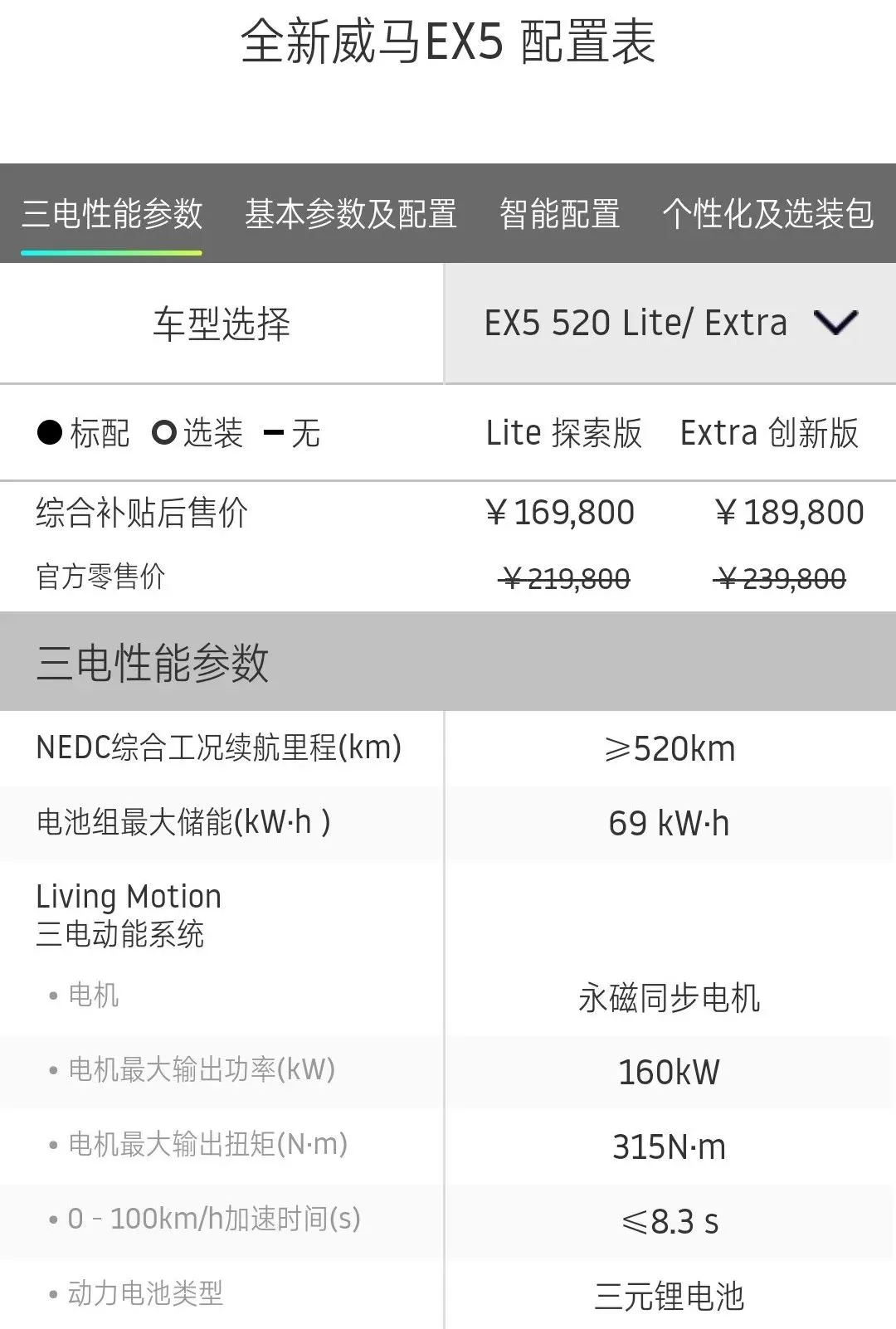Click the 69 kW·h battery capacity value
The image size is (896, 1329).
point(669,823)
